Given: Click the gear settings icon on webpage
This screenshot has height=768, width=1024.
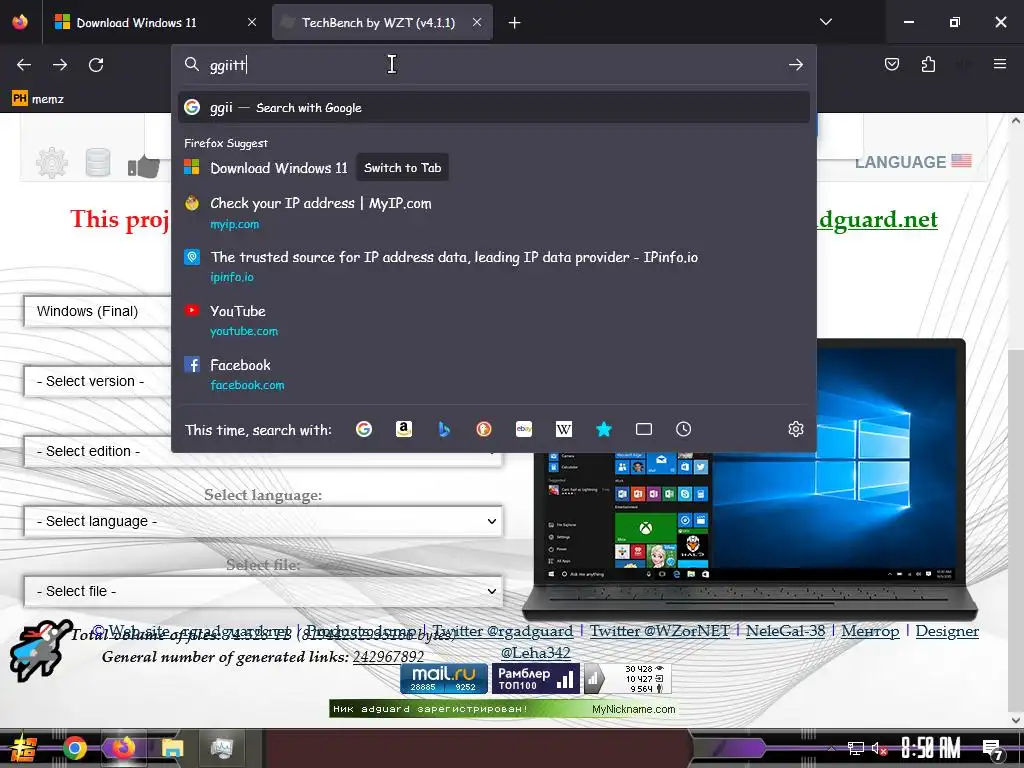Looking at the screenshot, I should (52, 163).
